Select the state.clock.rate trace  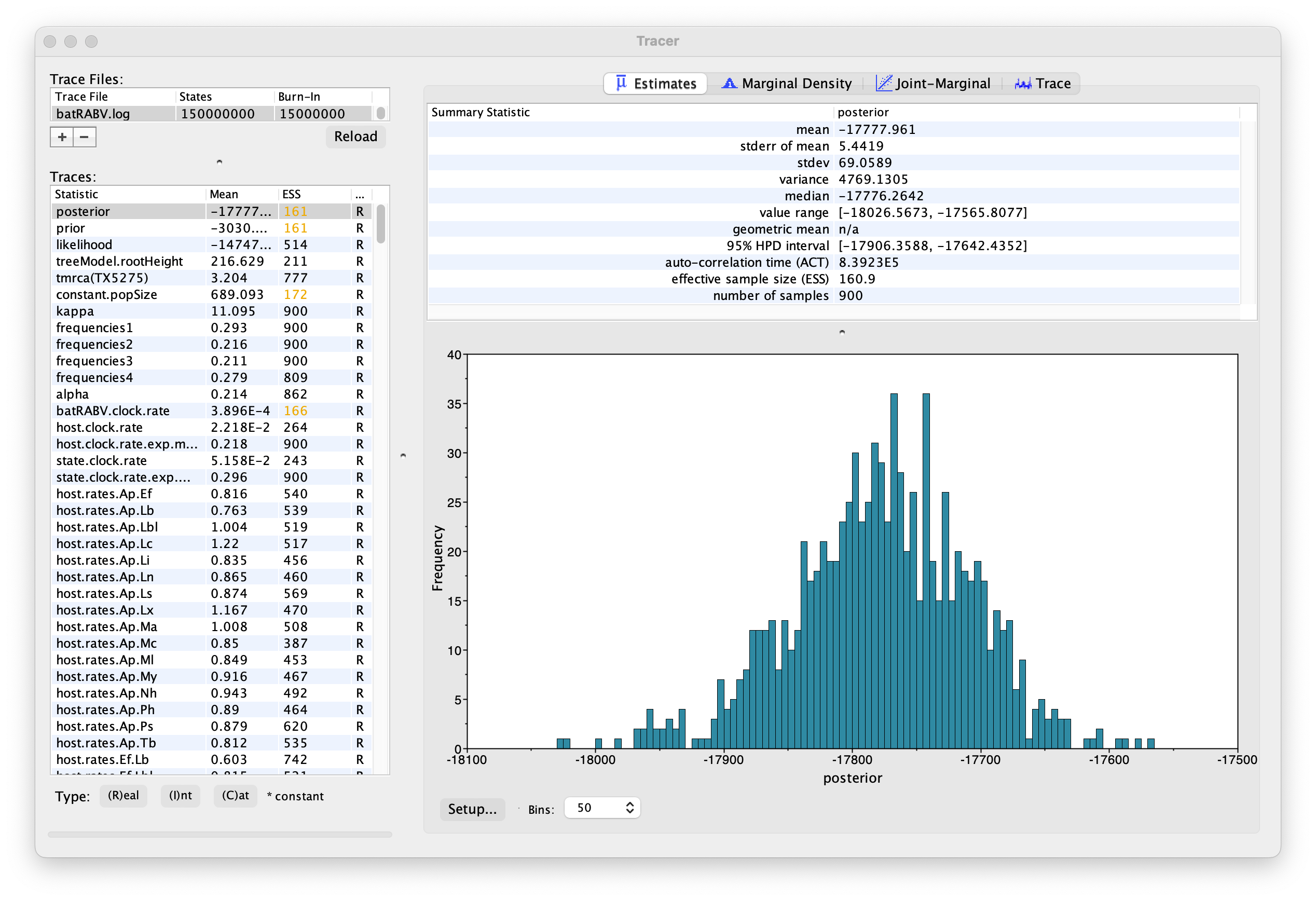pyautogui.click(x=212, y=460)
